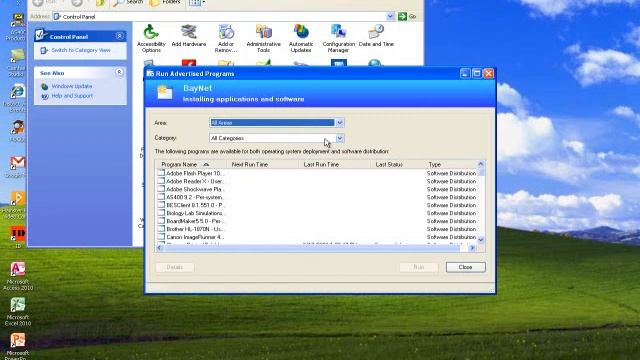Sort by Next Run Time column
640x360 pixels.
pyautogui.click(x=262, y=164)
